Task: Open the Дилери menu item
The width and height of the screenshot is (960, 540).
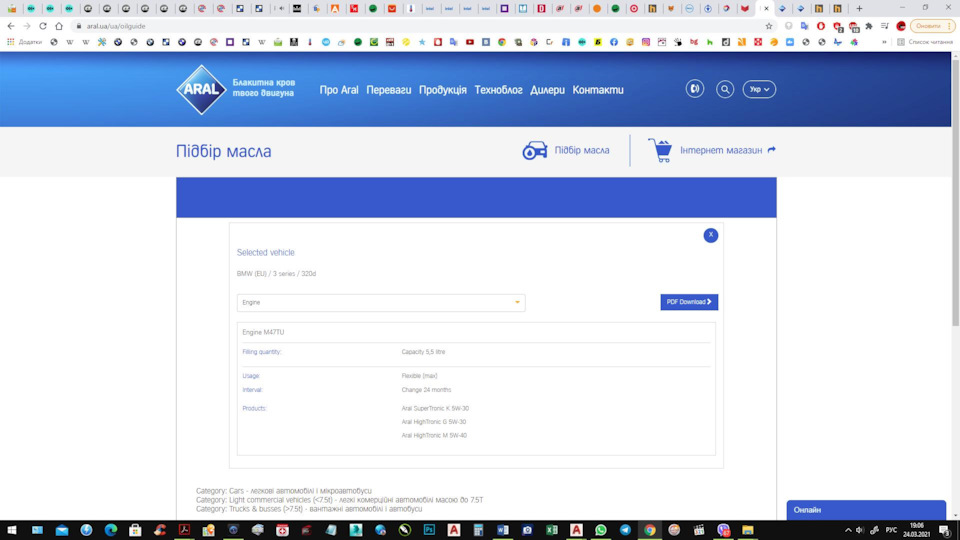Action: click(x=547, y=90)
